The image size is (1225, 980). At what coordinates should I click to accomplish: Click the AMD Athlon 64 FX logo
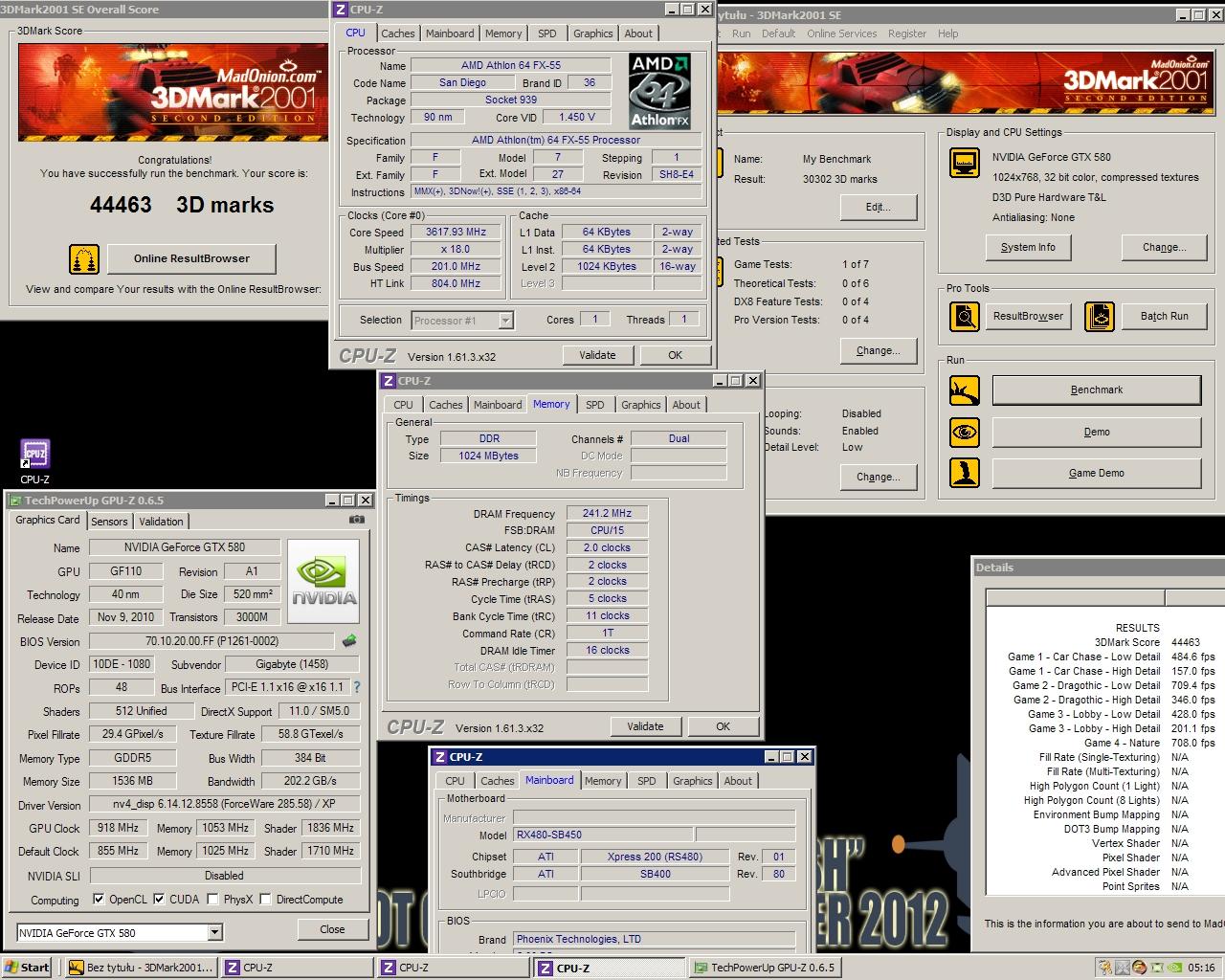coord(660,91)
